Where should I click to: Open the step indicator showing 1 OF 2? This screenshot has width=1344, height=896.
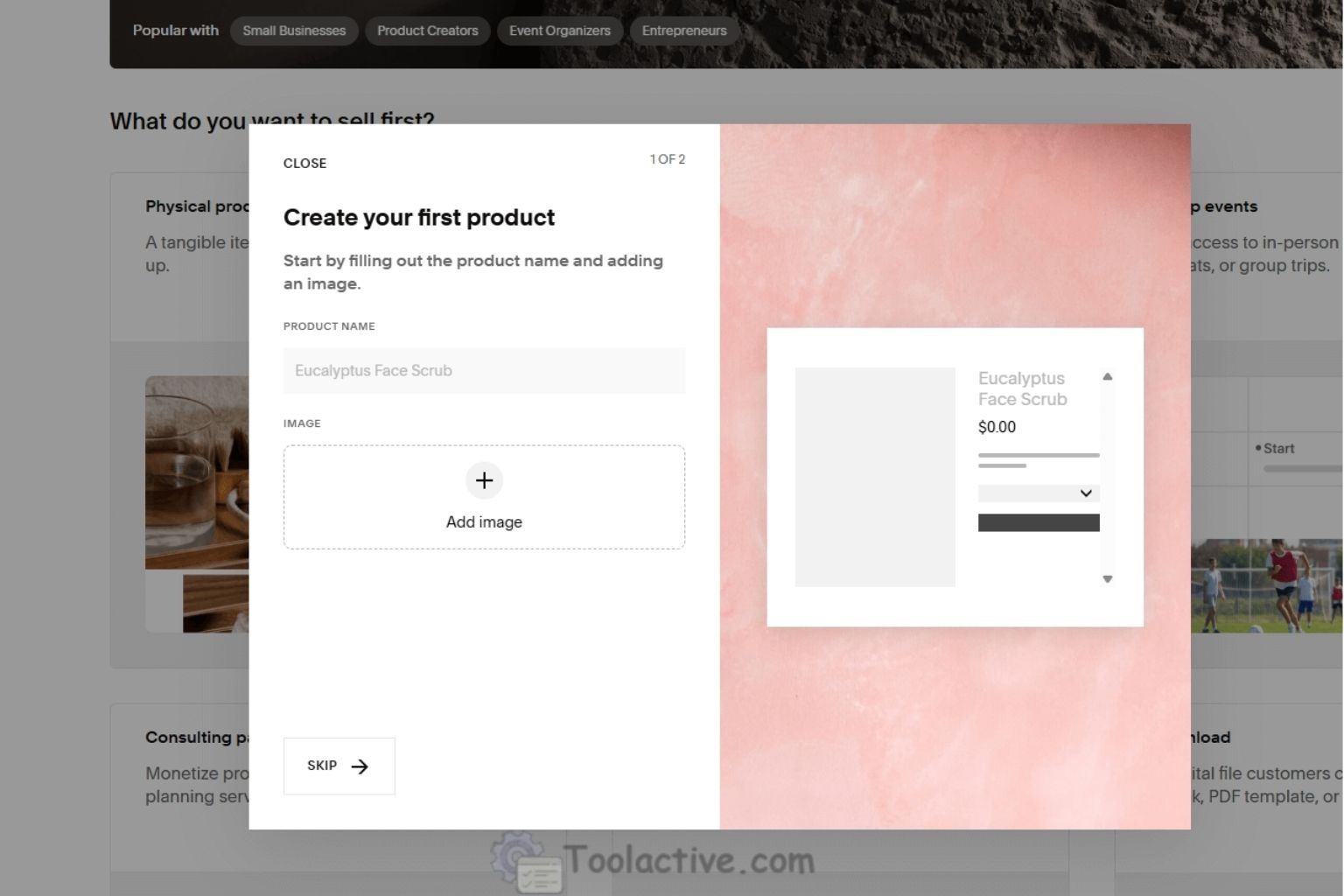coord(668,159)
